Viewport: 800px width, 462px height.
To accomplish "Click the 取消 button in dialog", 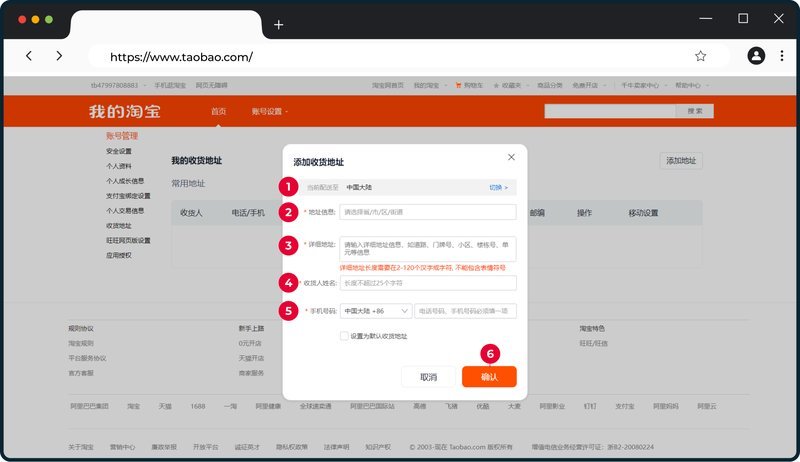I will [x=428, y=377].
